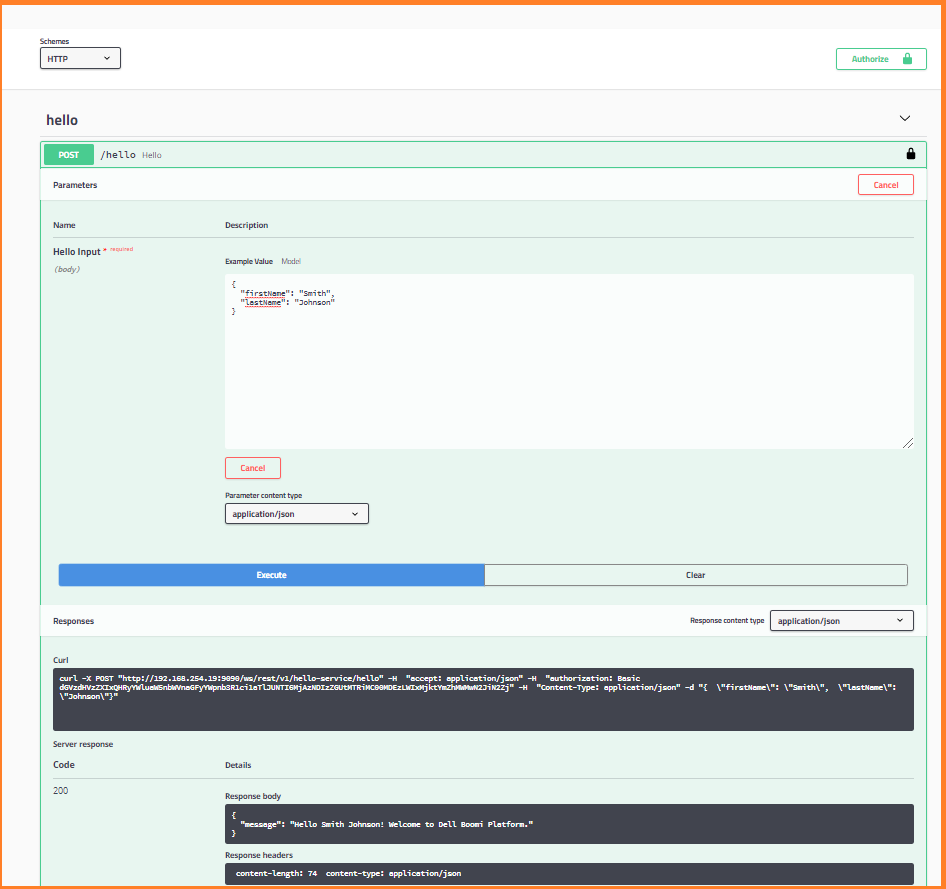Collapse the hello section using its chevron

tap(905, 118)
